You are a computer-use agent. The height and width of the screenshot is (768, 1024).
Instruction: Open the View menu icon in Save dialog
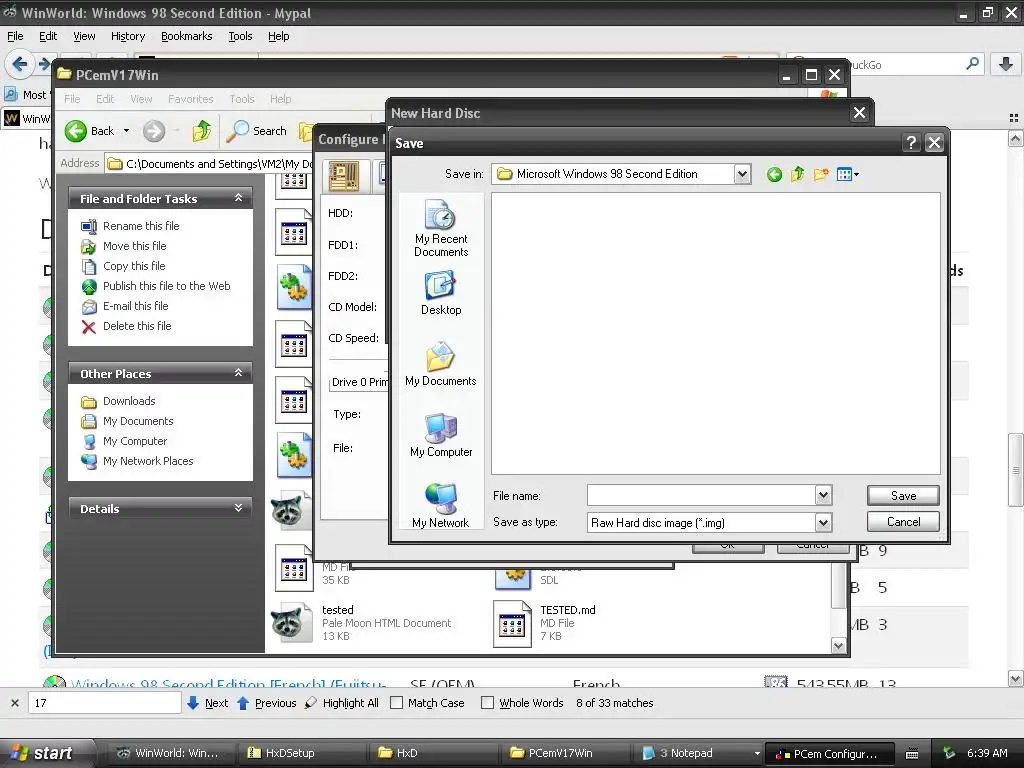coord(848,174)
